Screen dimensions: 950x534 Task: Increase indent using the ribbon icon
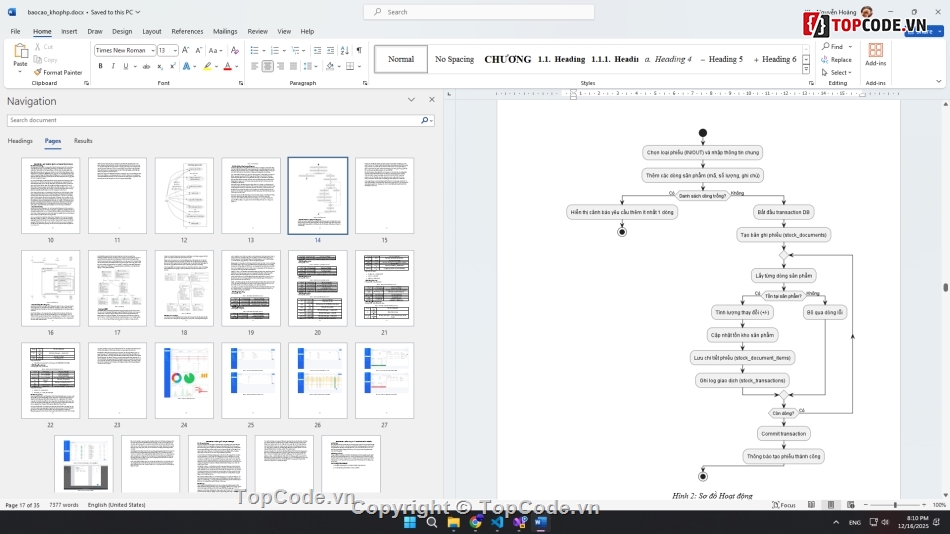[329, 50]
